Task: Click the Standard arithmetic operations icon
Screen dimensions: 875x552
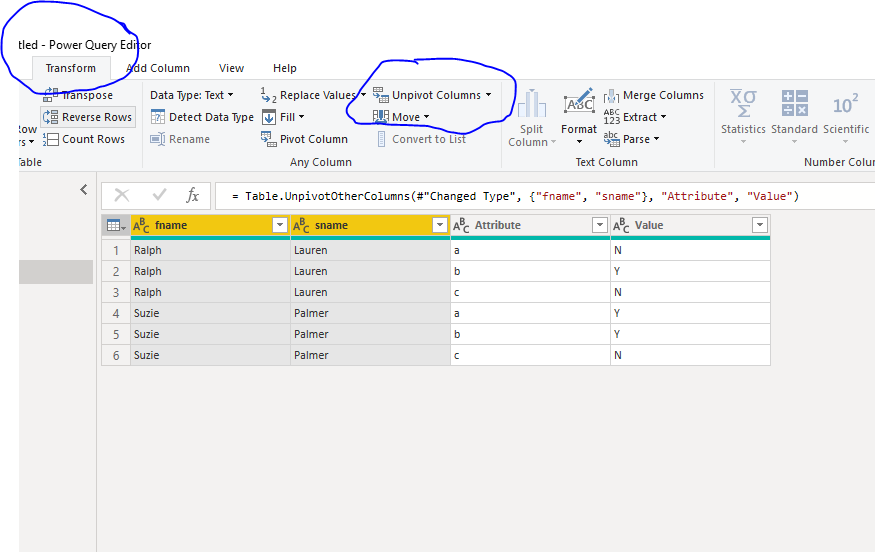Action: (x=795, y=103)
